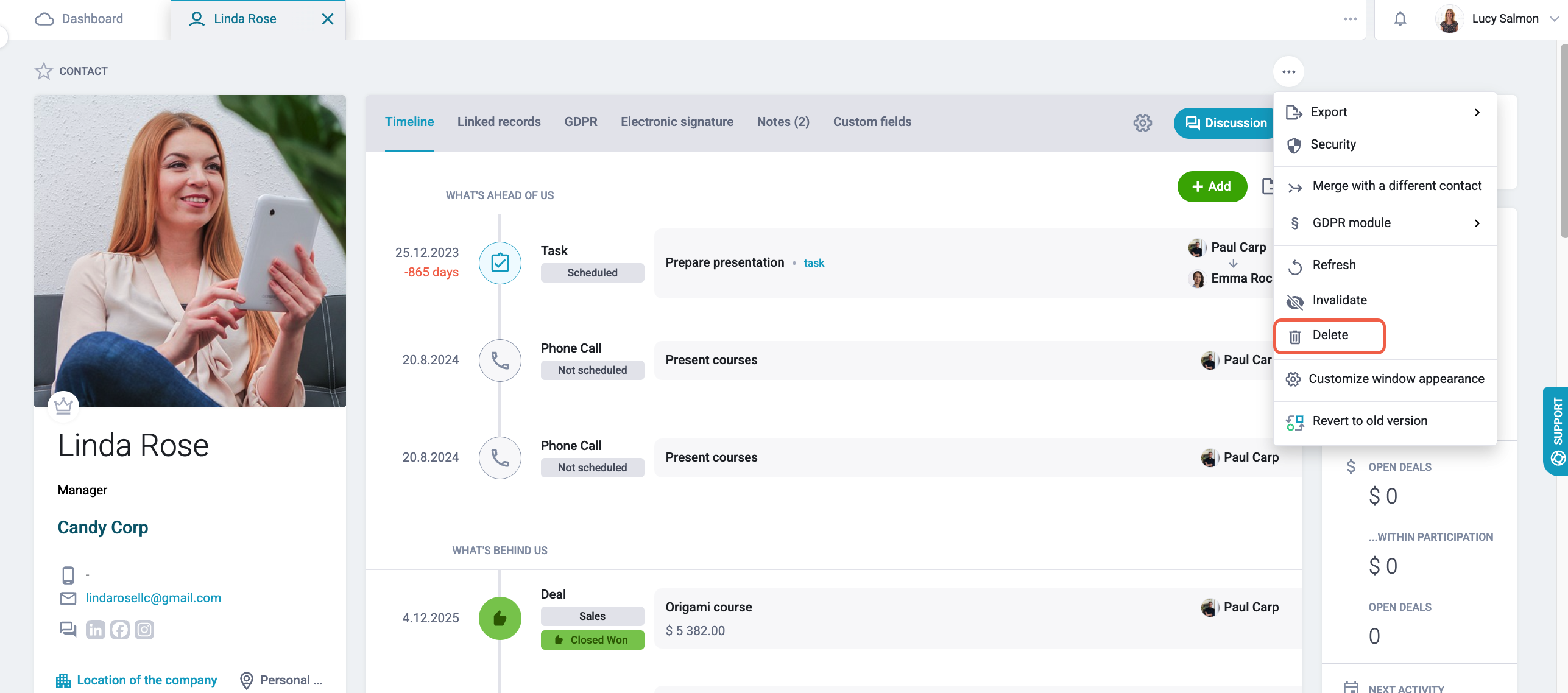Mark contact as favorite with star icon
This screenshot has width=1568, height=693.
43,71
